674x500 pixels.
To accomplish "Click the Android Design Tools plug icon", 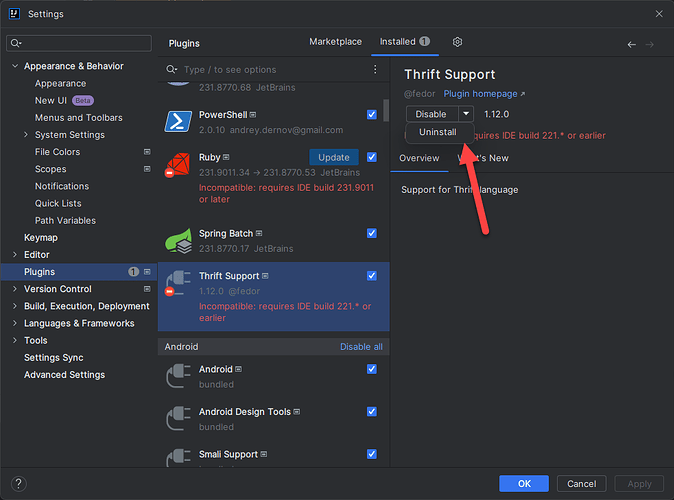I will pos(178,419).
